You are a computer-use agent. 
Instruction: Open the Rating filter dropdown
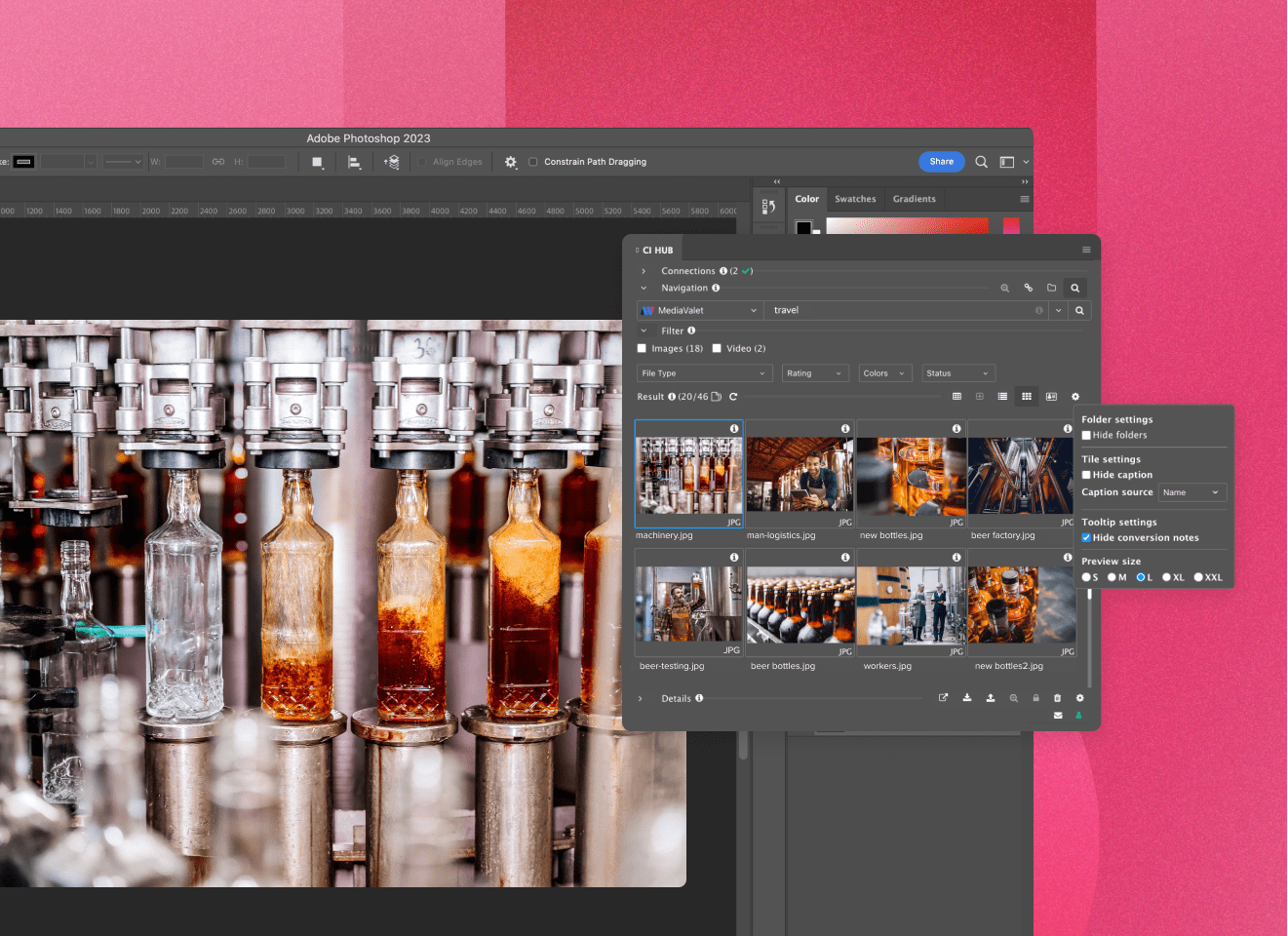815,373
